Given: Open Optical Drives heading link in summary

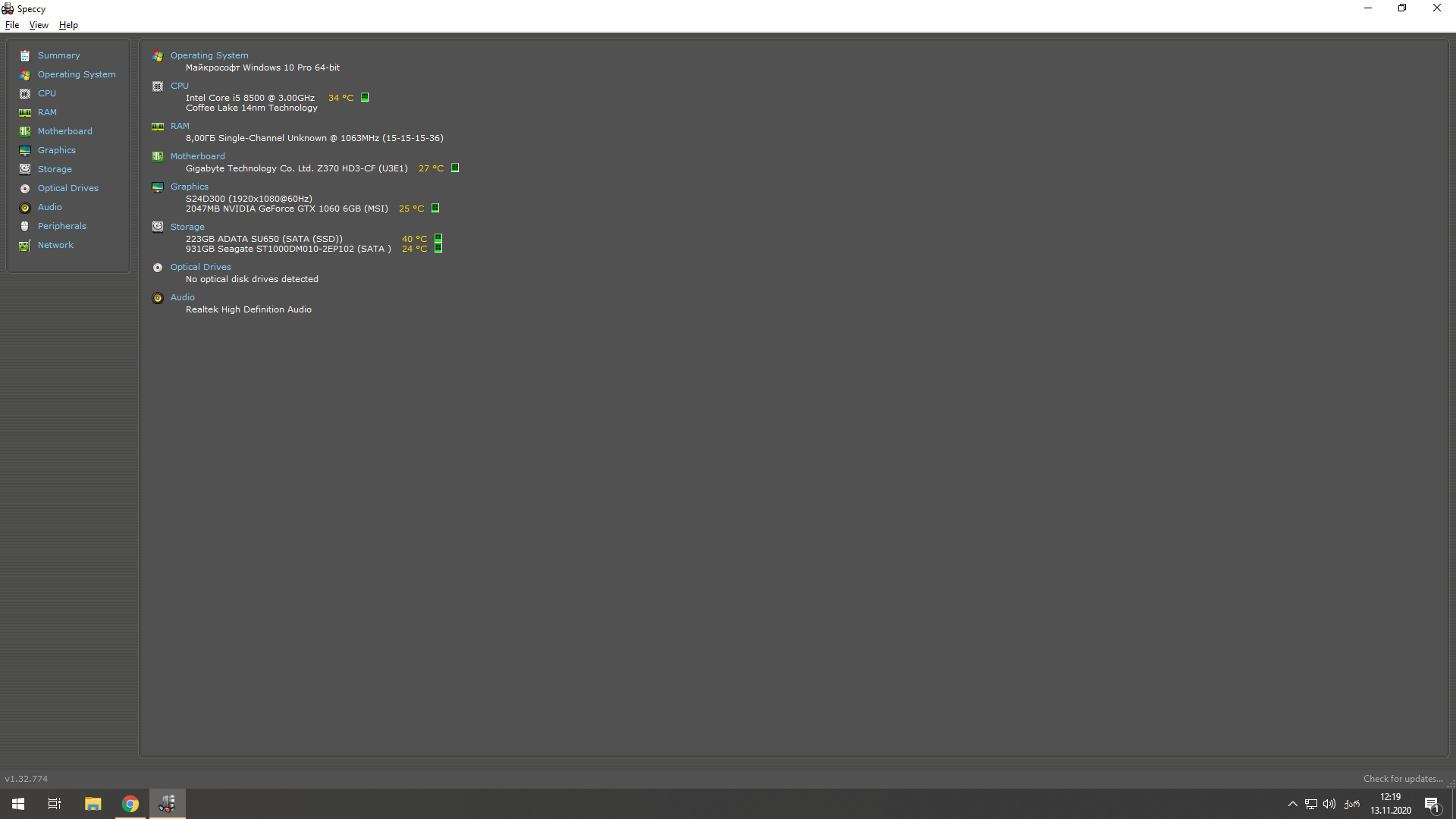Looking at the screenshot, I should (x=200, y=267).
